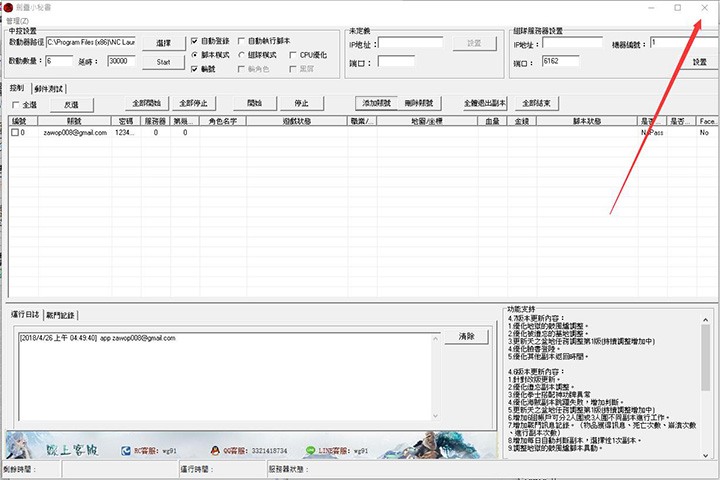Image resolution: width=720 pixels, height=480 pixels.
Task: Enable the 自動執行腳本 checkbox
Action: tap(240, 41)
